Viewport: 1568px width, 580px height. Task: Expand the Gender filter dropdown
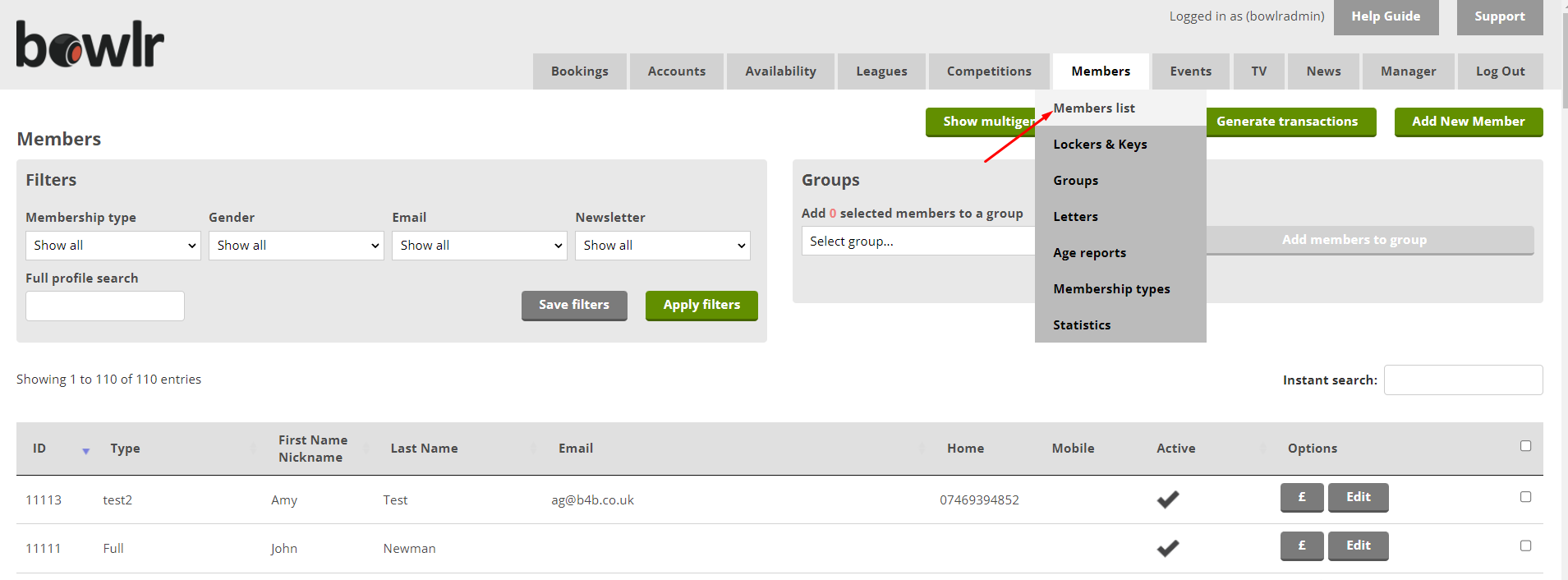click(x=297, y=246)
